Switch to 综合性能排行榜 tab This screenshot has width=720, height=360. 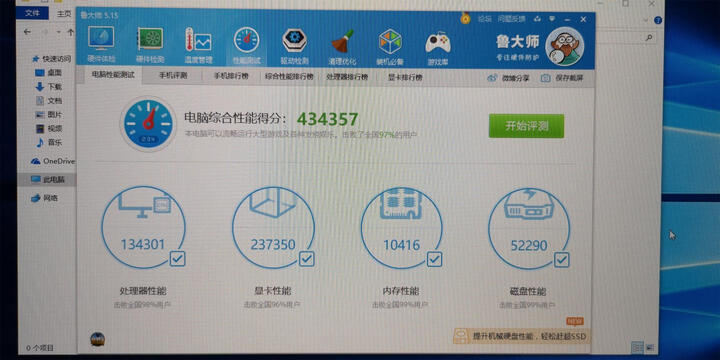[289, 77]
